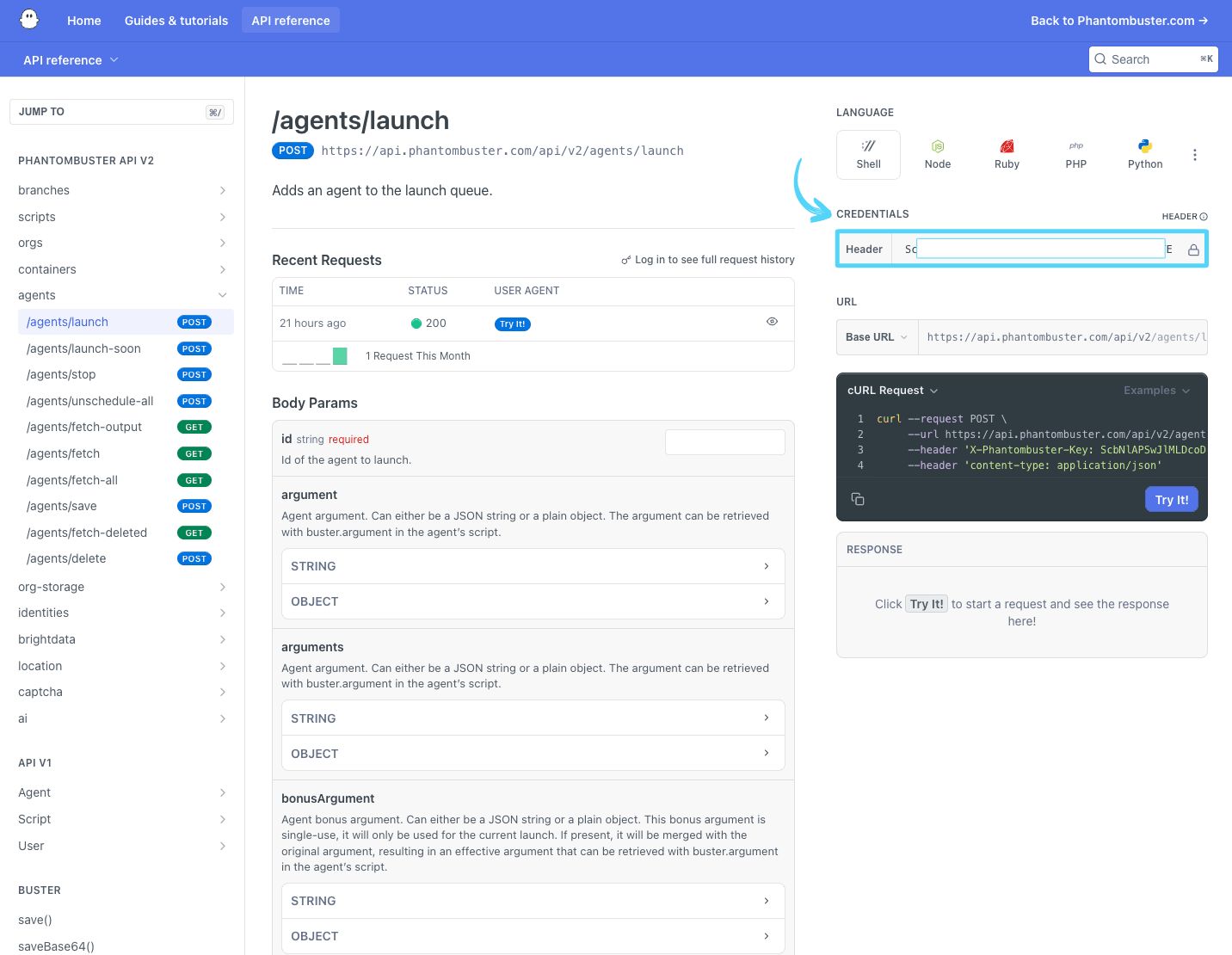Viewport: 1232px width, 955px height.
Task: Open the API reference version dropdown
Action: (71, 60)
